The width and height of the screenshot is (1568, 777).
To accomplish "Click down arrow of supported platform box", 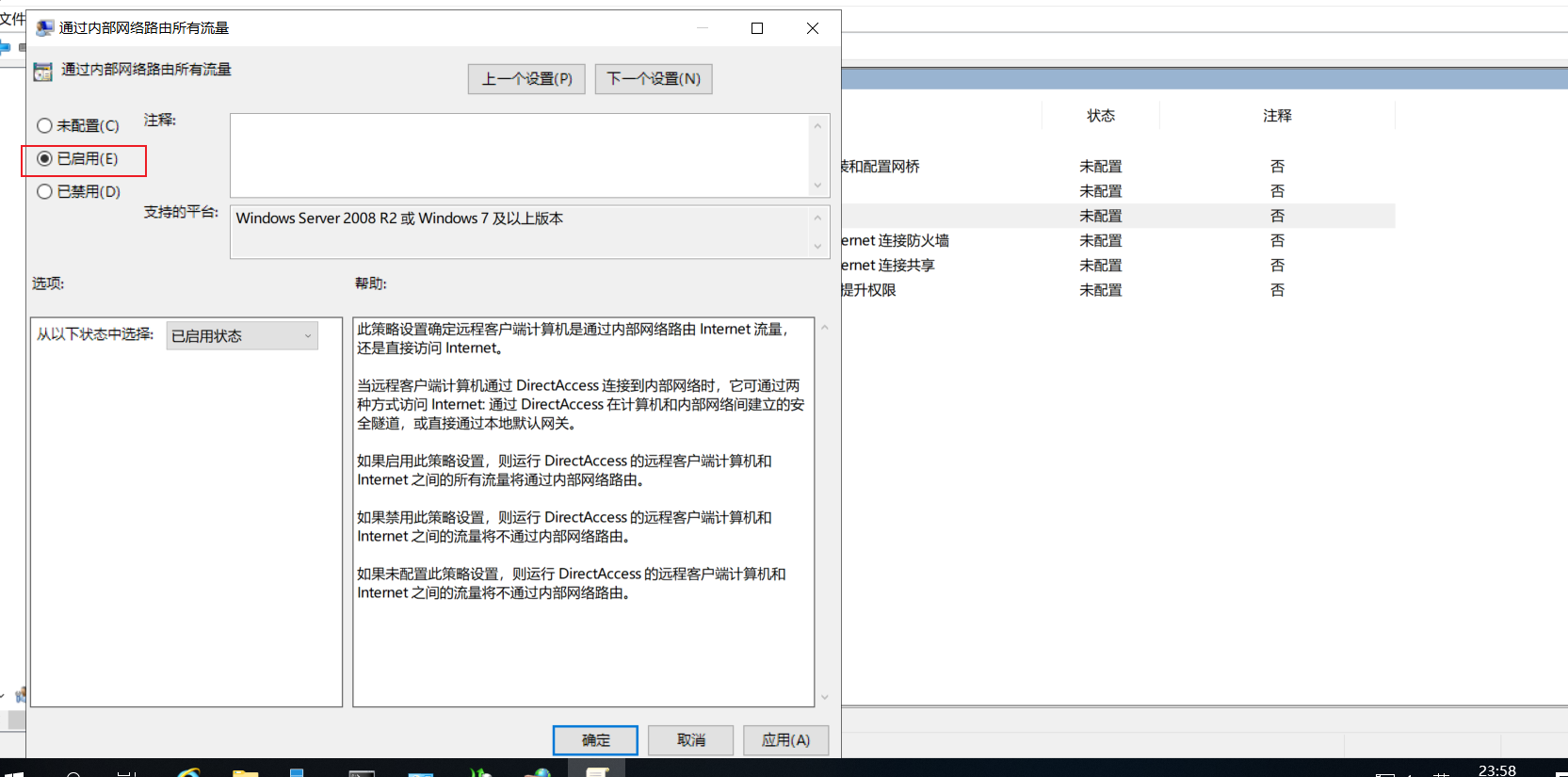I will click(x=817, y=246).
